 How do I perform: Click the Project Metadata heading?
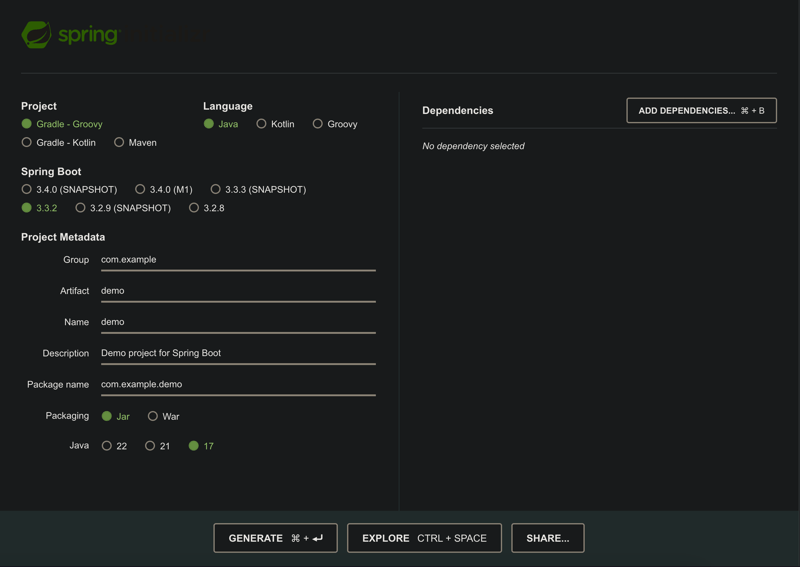(63, 237)
